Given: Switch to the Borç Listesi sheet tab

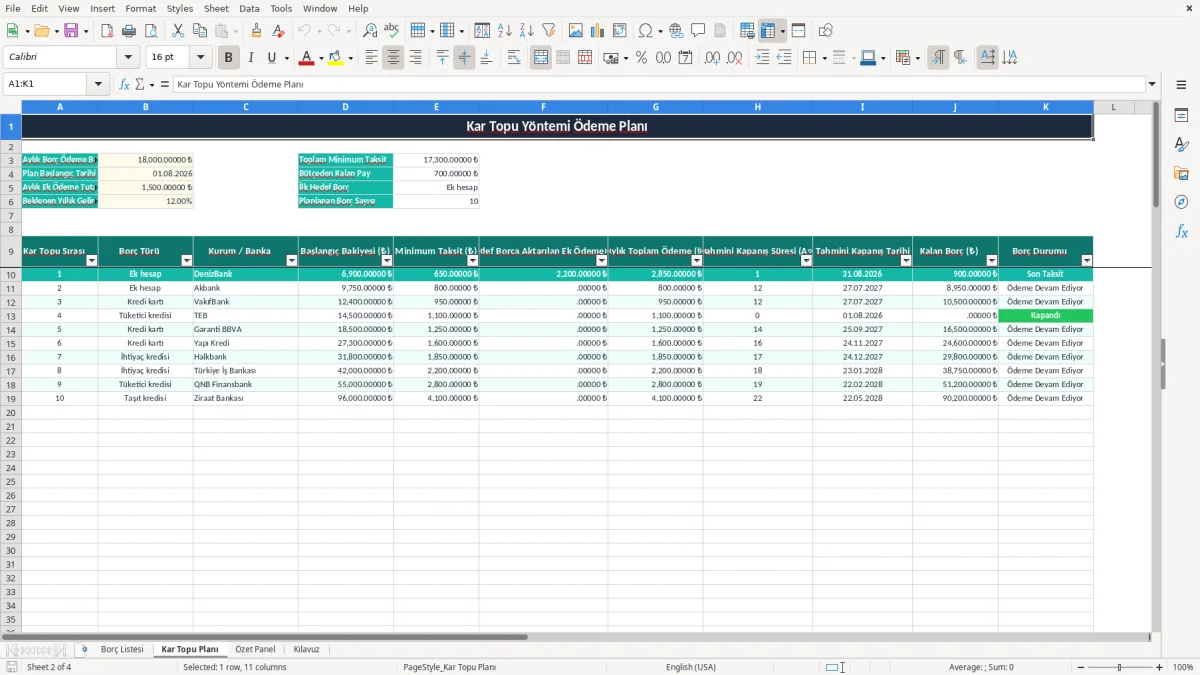Looking at the screenshot, I should click(122, 650).
